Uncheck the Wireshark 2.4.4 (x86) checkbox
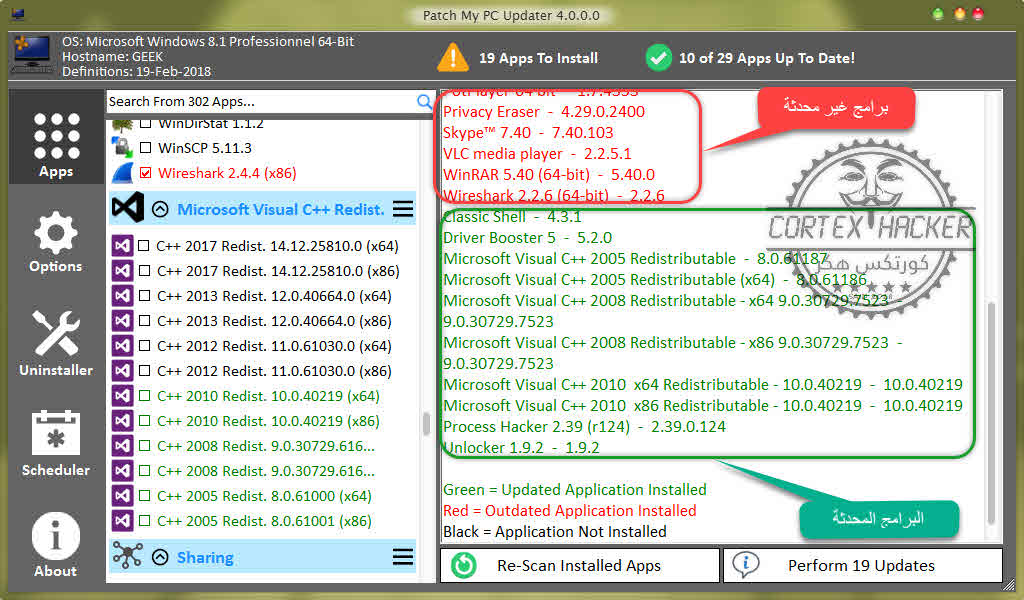This screenshot has height=600, width=1024. click(146, 173)
